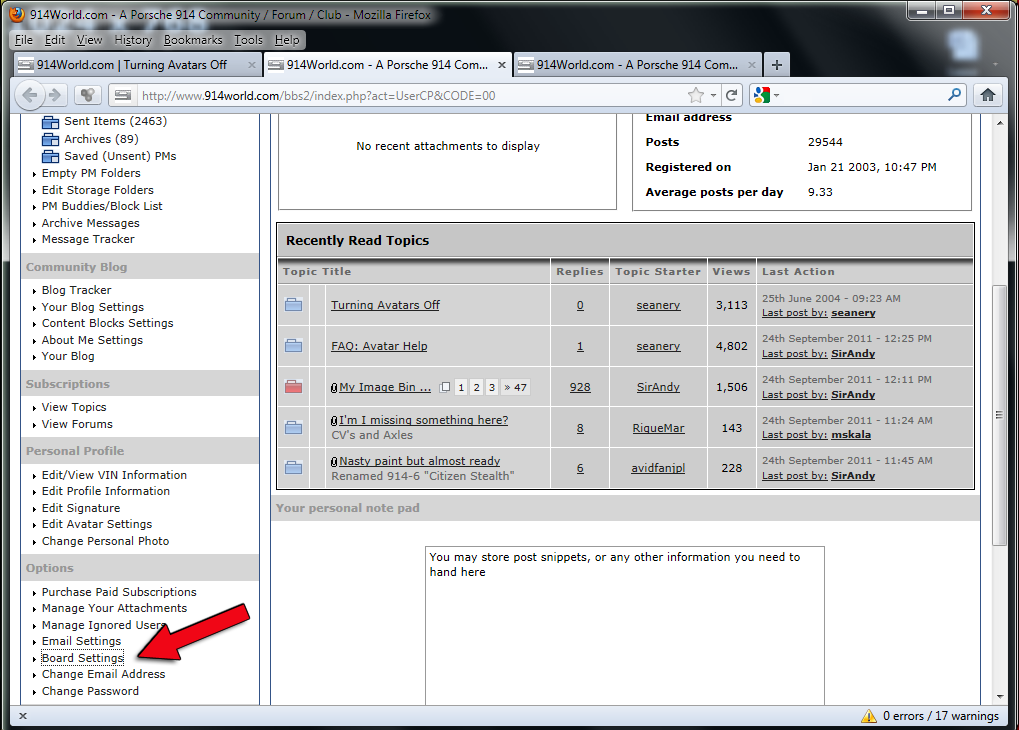Image resolution: width=1019 pixels, height=730 pixels.
Task: Click the topic icon for Turning Avatars Off
Action: (294, 304)
